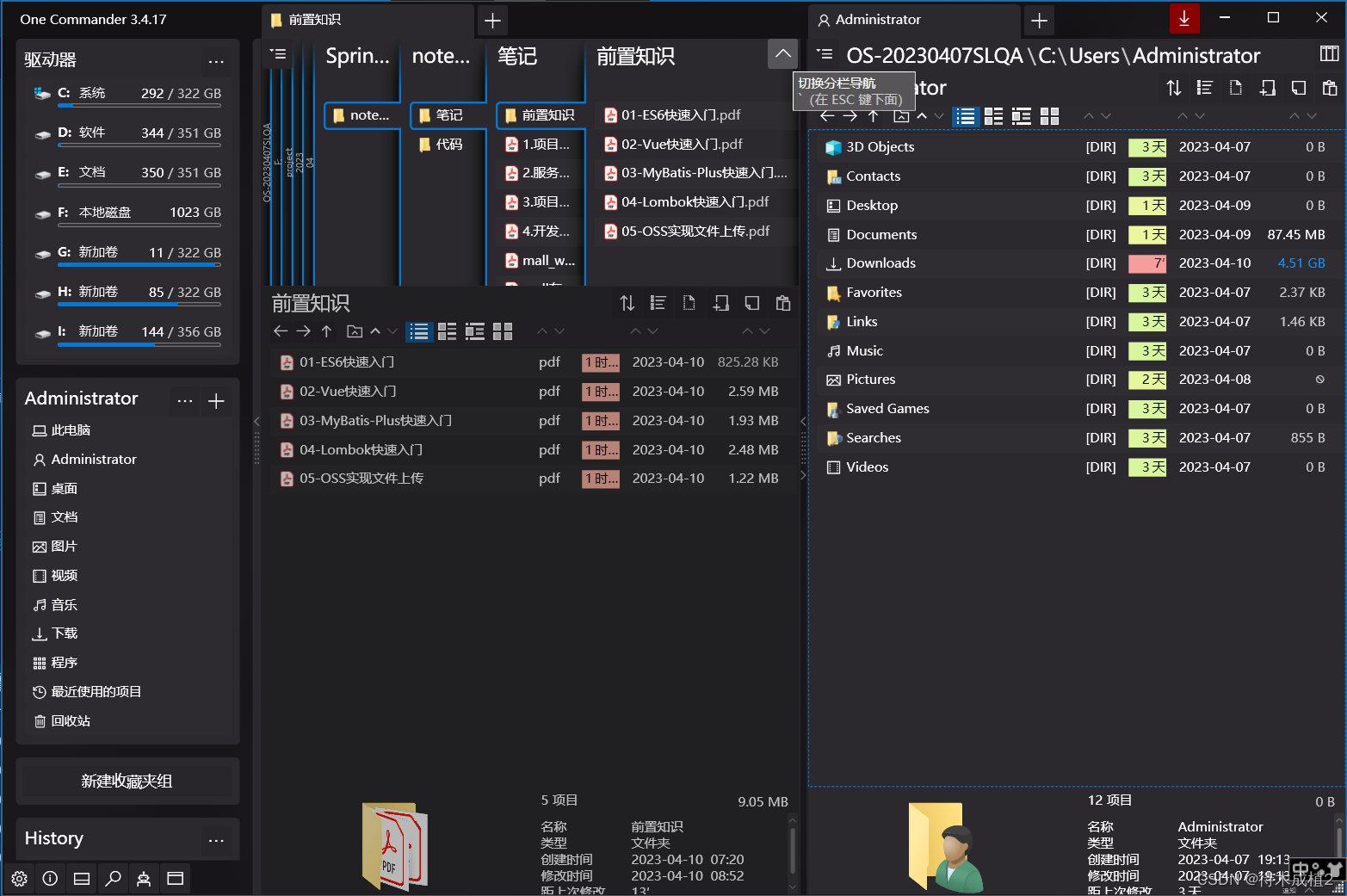
Task: Open settings via the gear icon
Action: (19, 879)
